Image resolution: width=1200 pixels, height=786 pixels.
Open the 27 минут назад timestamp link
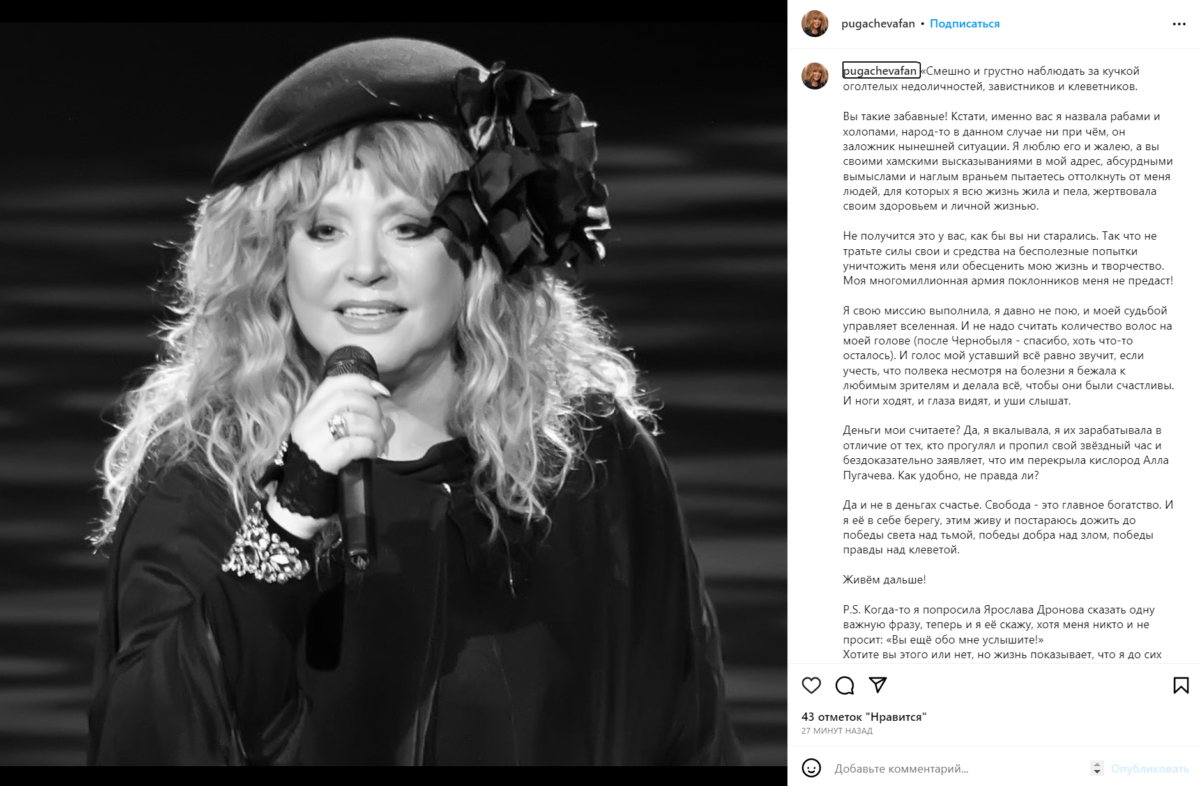pos(837,731)
